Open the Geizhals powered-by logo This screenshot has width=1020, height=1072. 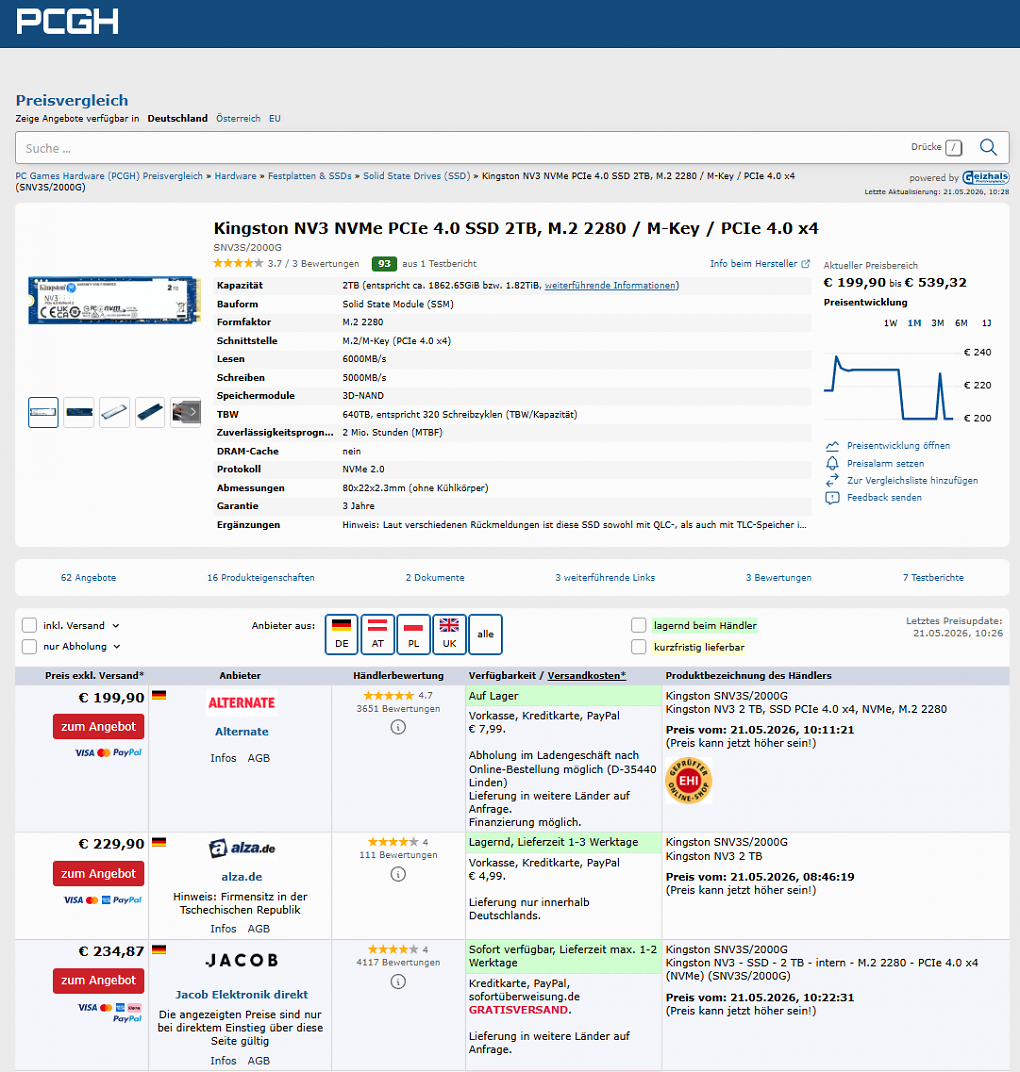985,178
